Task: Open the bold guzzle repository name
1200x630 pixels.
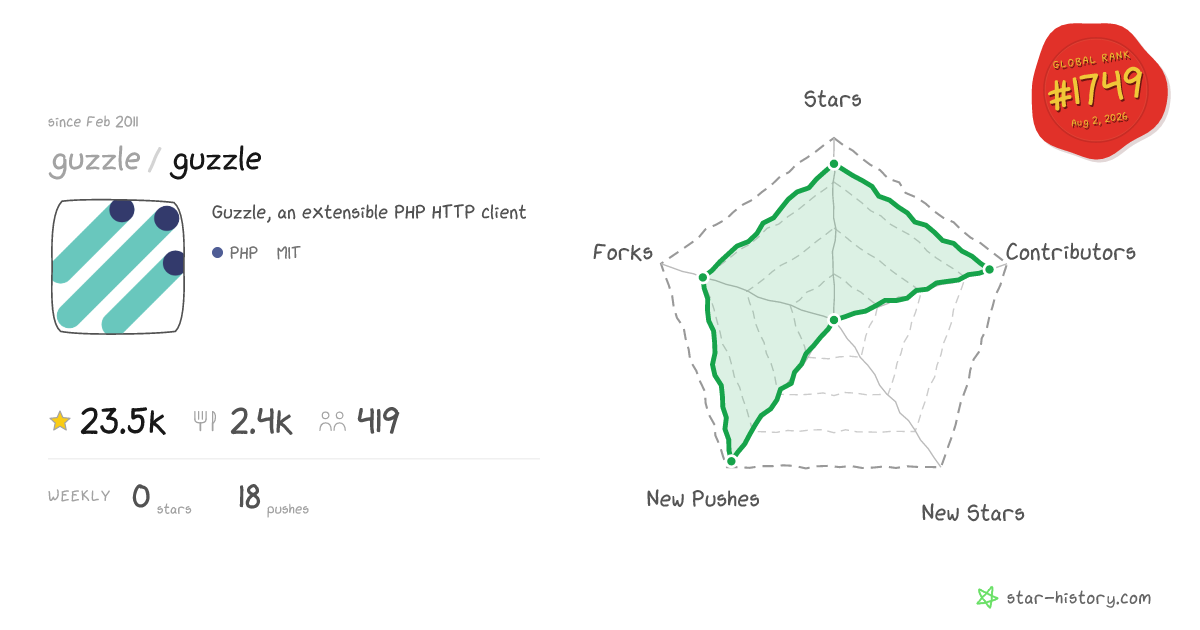Action: click(216, 161)
